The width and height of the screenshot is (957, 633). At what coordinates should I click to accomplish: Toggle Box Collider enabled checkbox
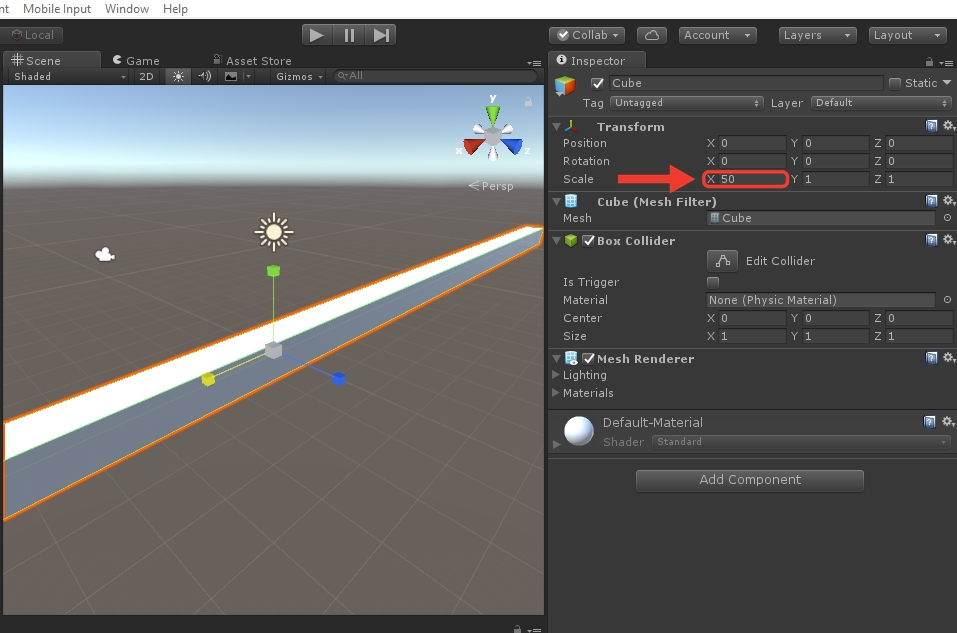[588, 241]
